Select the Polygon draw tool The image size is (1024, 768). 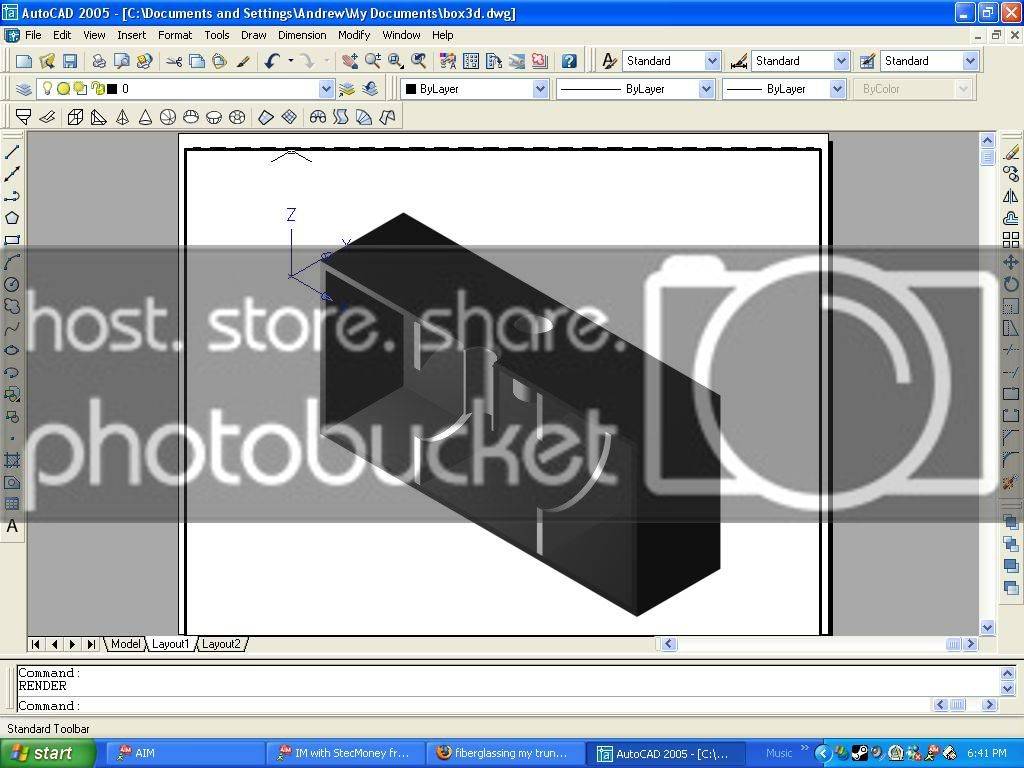point(12,218)
